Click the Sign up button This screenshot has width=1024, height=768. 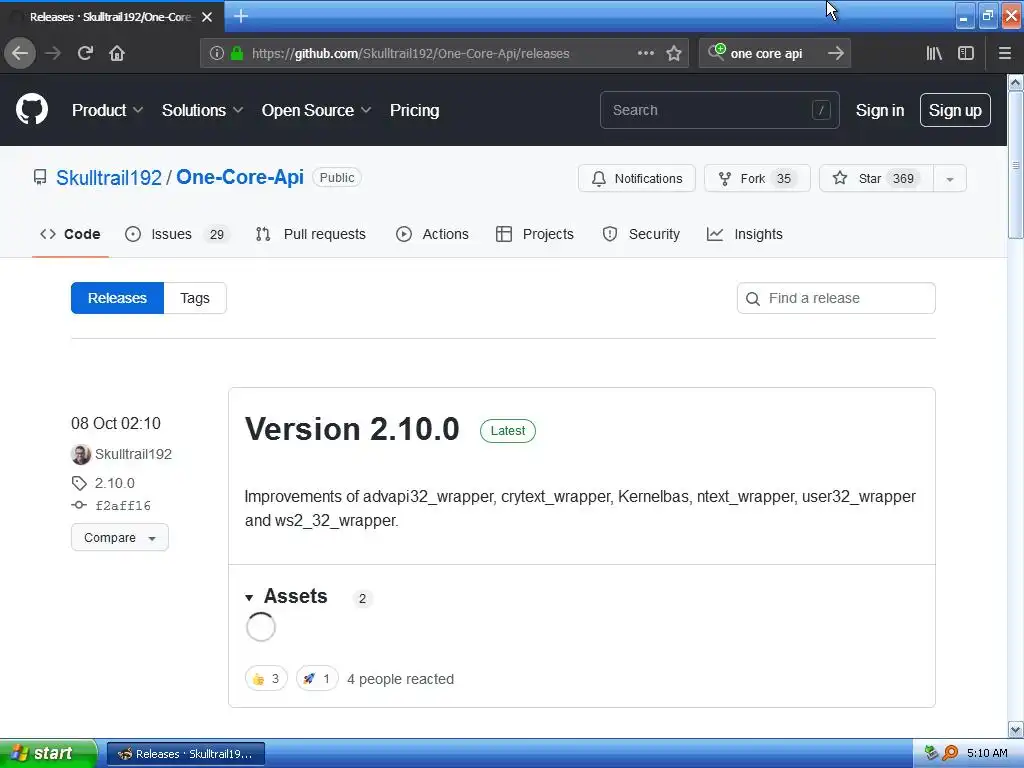click(955, 110)
